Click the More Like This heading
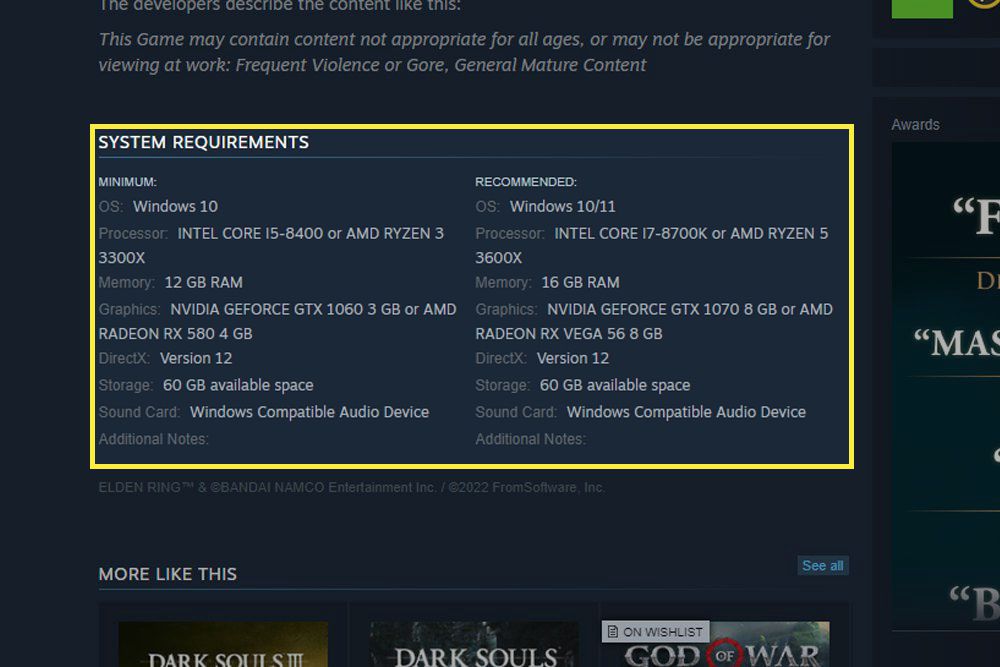The height and width of the screenshot is (667, 1000). [168, 574]
